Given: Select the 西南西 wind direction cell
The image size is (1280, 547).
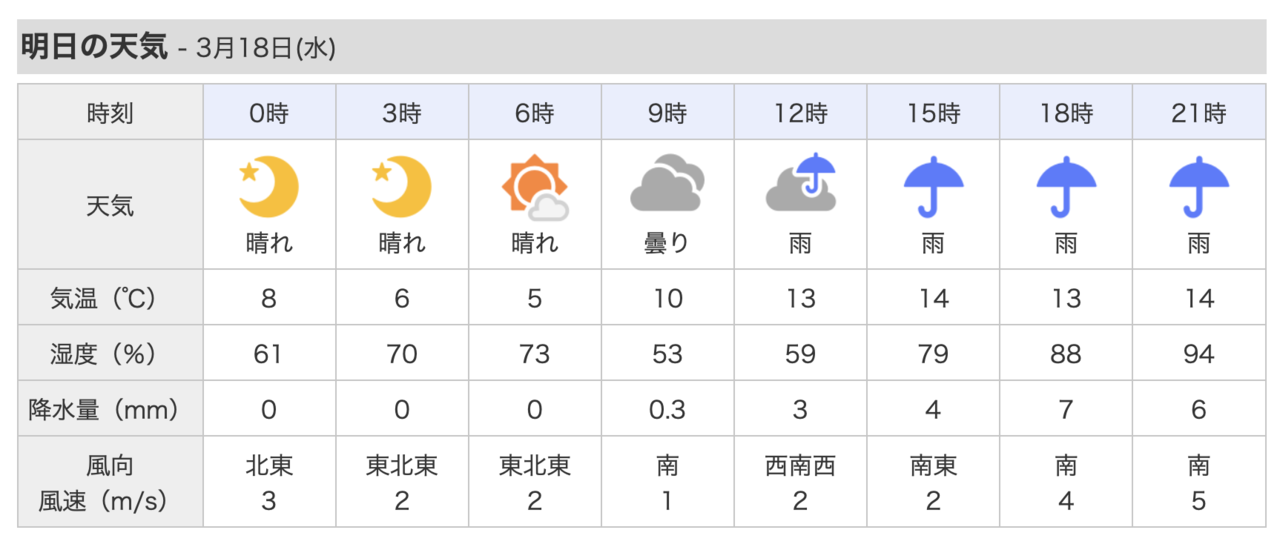Looking at the screenshot, I should (x=800, y=466).
